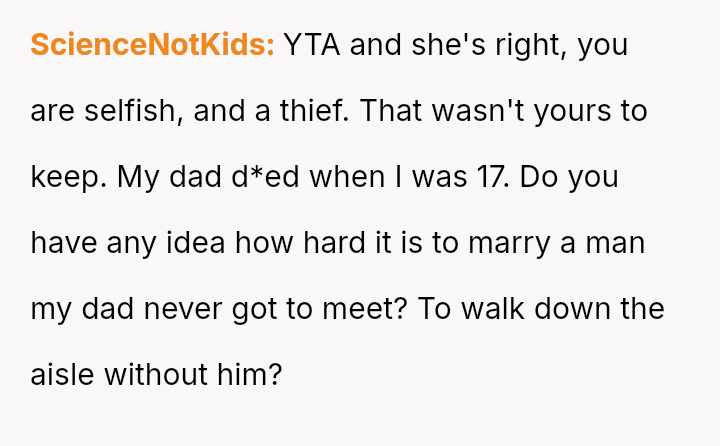Click the phrase "she's right" in first line
Screen dimensions: 720x446
486,45
